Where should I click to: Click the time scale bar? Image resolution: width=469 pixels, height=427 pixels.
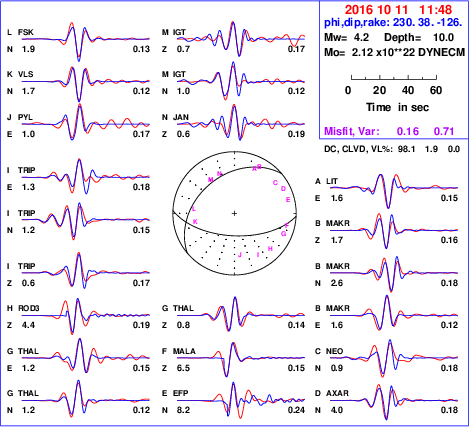tap(394, 78)
